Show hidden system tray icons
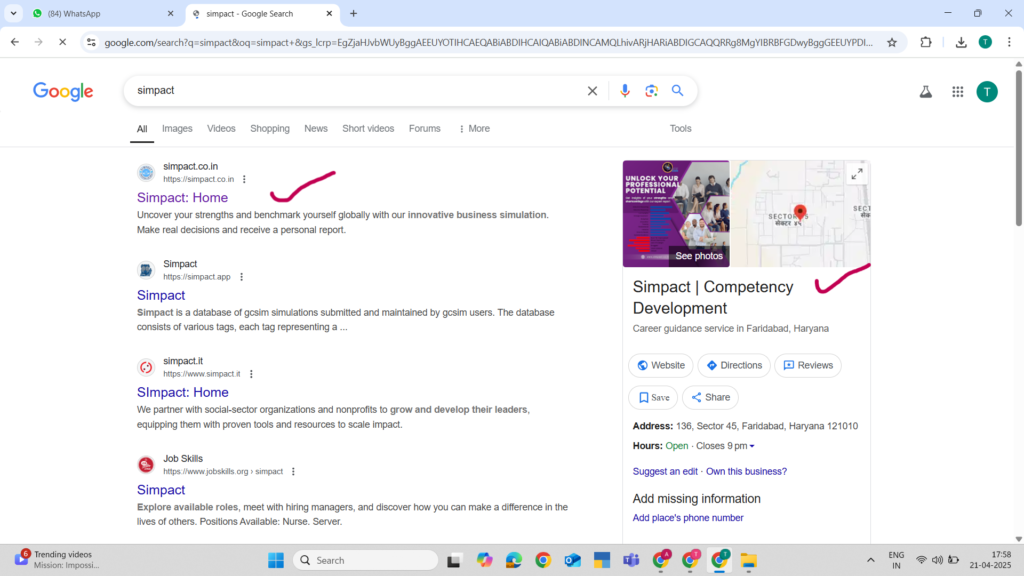Image resolution: width=1024 pixels, height=576 pixels. [871, 560]
